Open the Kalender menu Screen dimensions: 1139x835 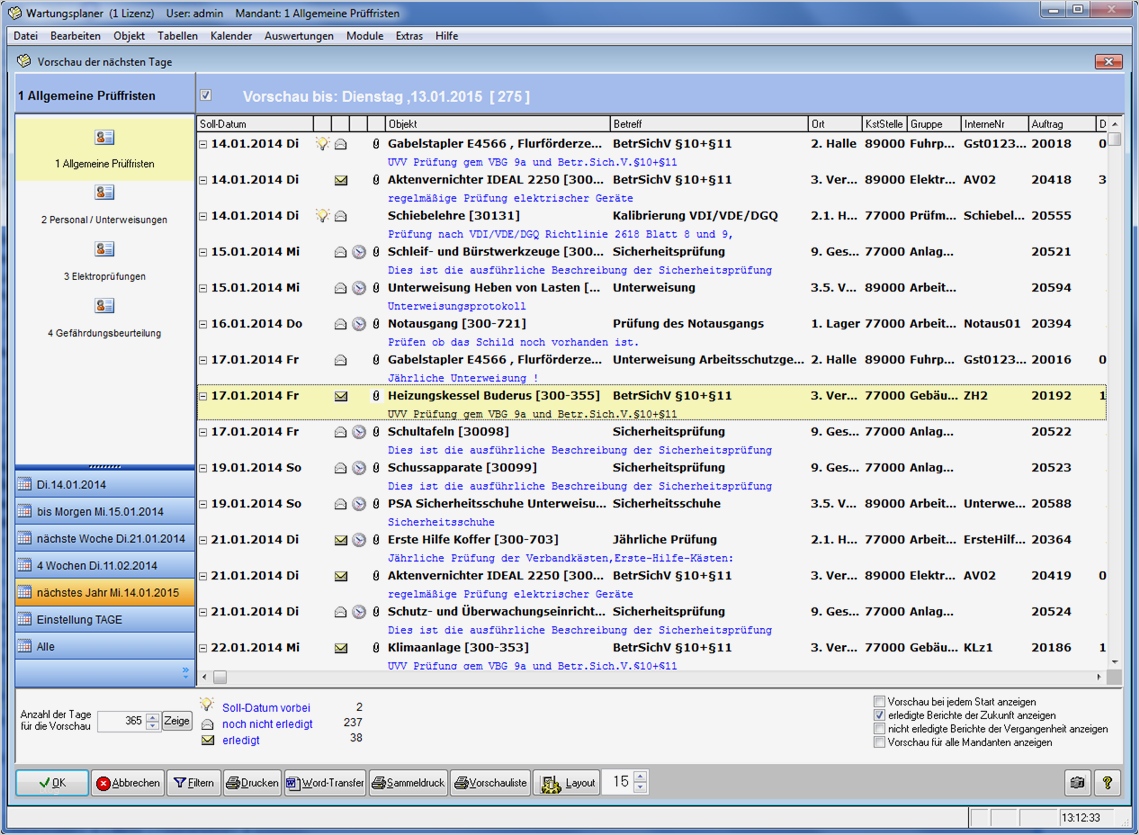[x=231, y=35]
